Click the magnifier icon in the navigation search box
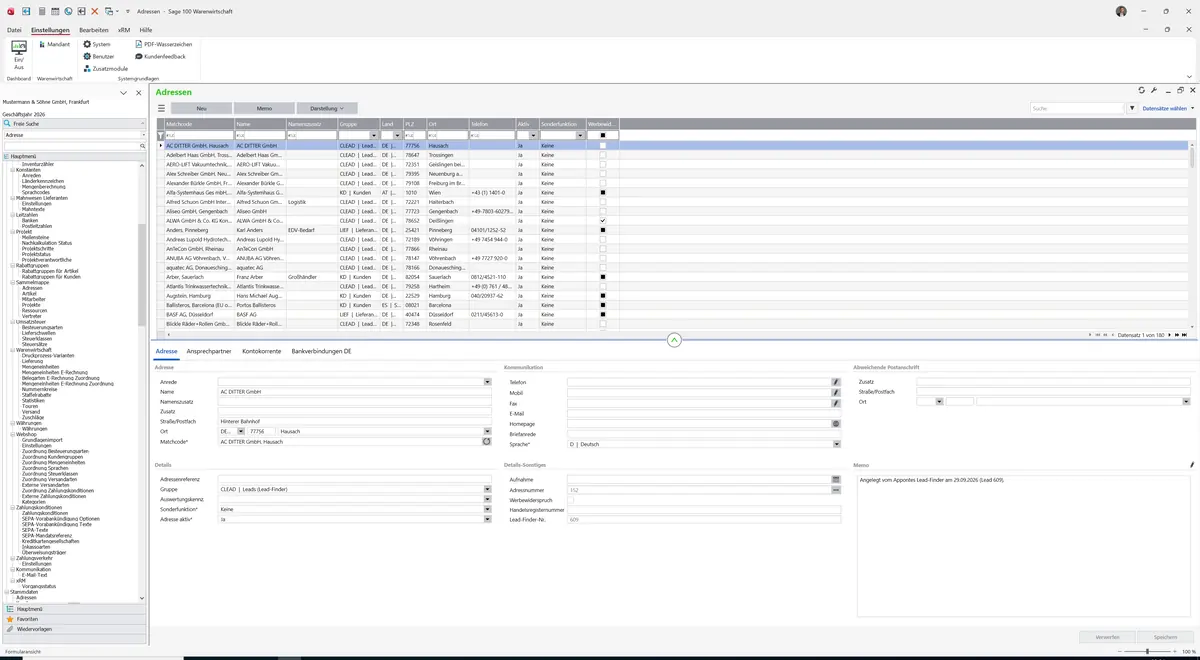 pyautogui.click(x=142, y=146)
